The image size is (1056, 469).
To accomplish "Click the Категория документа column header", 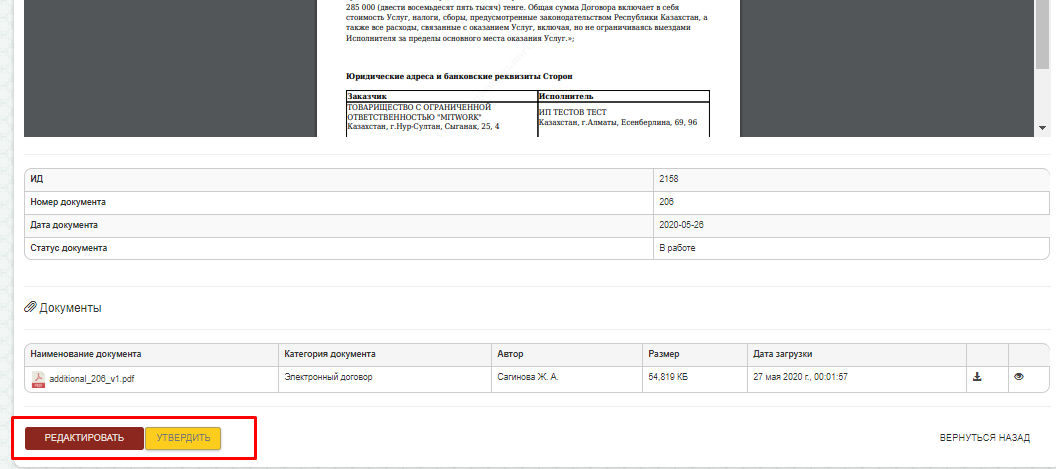I will click(330, 354).
